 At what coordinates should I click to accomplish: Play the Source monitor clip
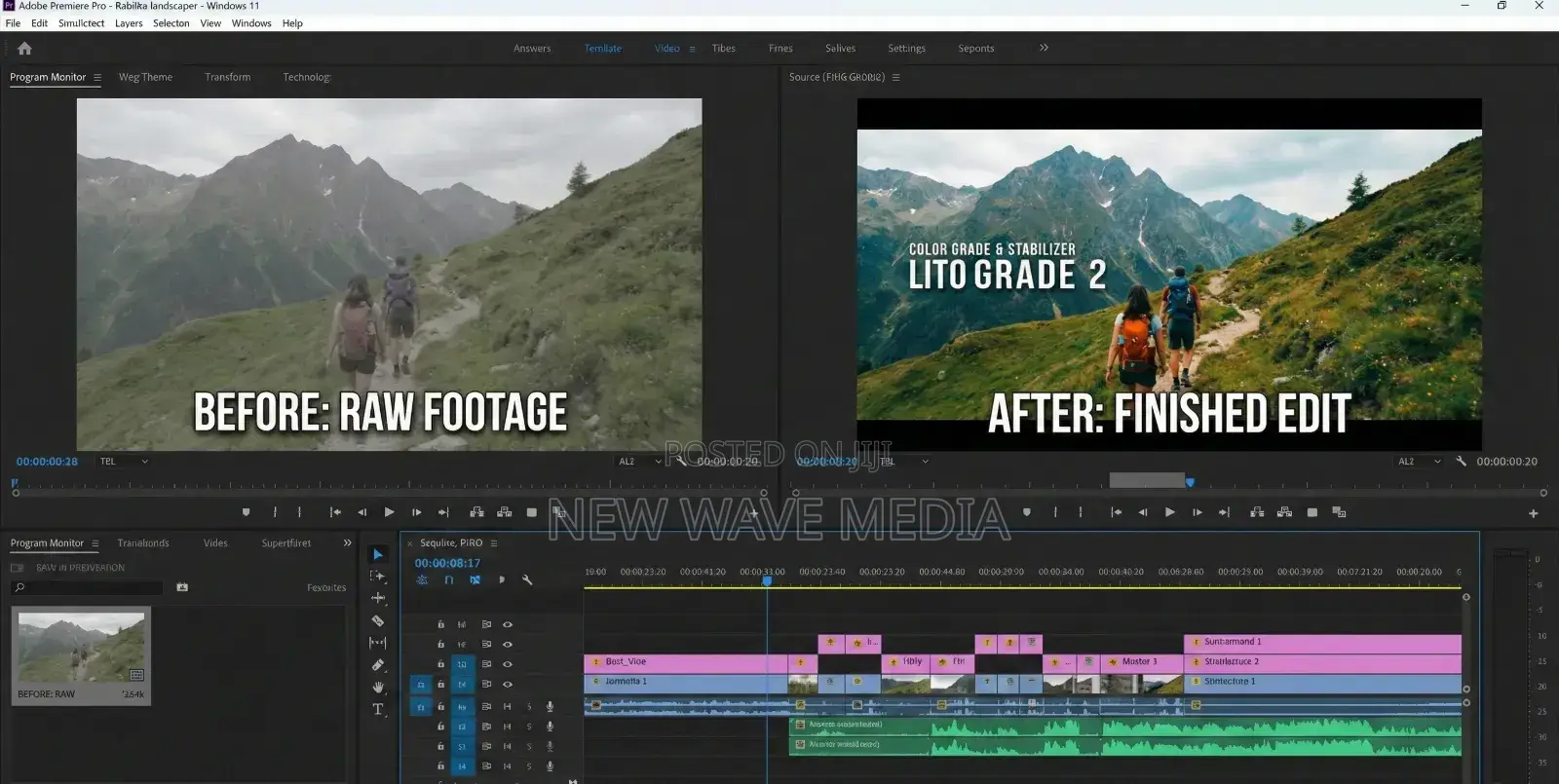coord(1169,512)
